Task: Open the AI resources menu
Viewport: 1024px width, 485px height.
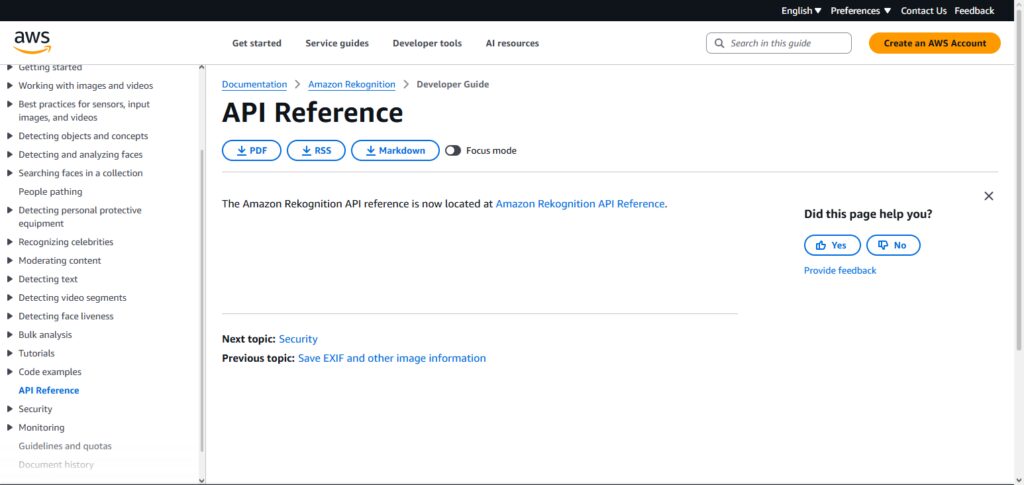Action: pos(512,43)
